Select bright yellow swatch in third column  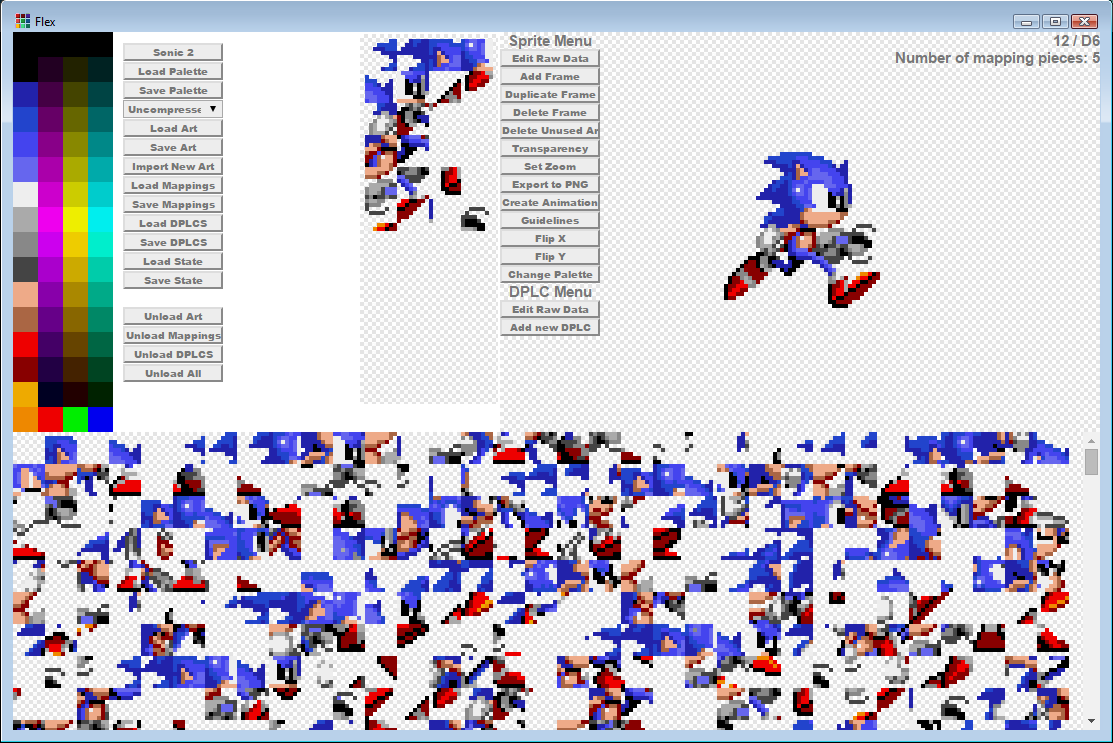[75, 219]
